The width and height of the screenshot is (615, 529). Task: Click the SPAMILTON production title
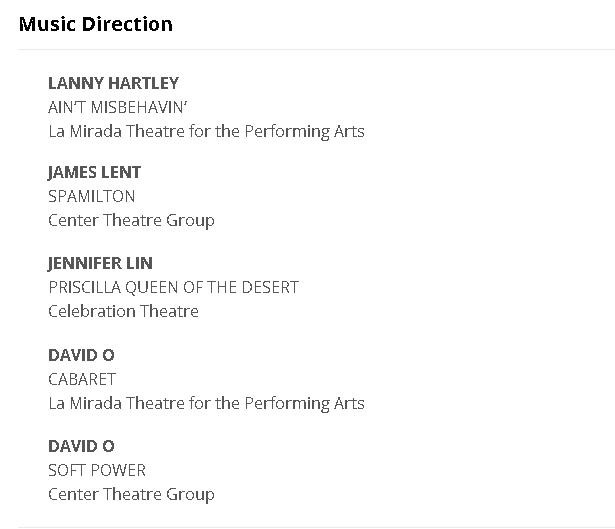pos(91,196)
